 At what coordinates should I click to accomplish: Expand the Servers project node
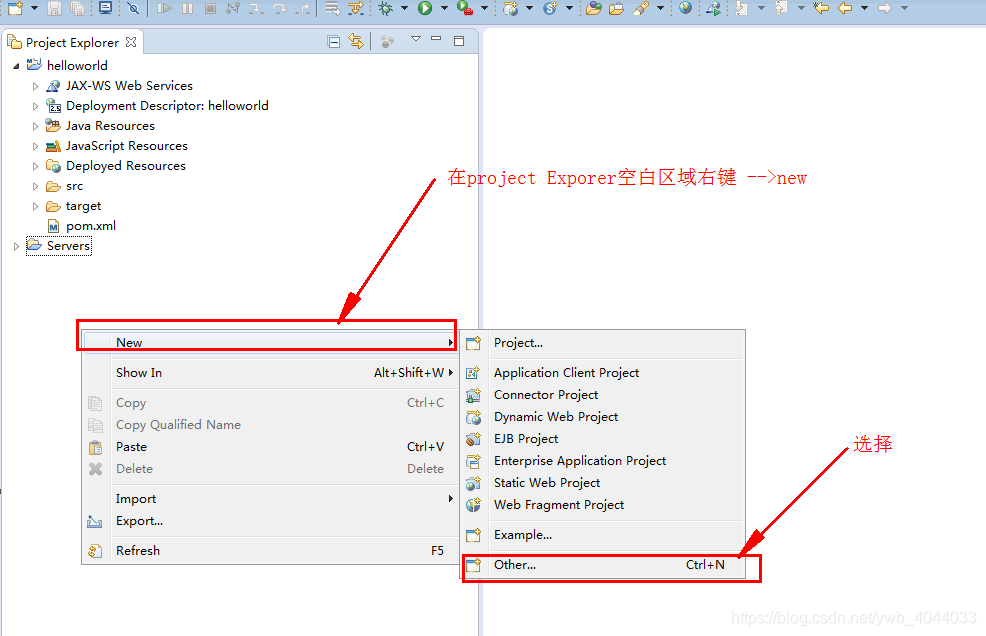[16, 246]
